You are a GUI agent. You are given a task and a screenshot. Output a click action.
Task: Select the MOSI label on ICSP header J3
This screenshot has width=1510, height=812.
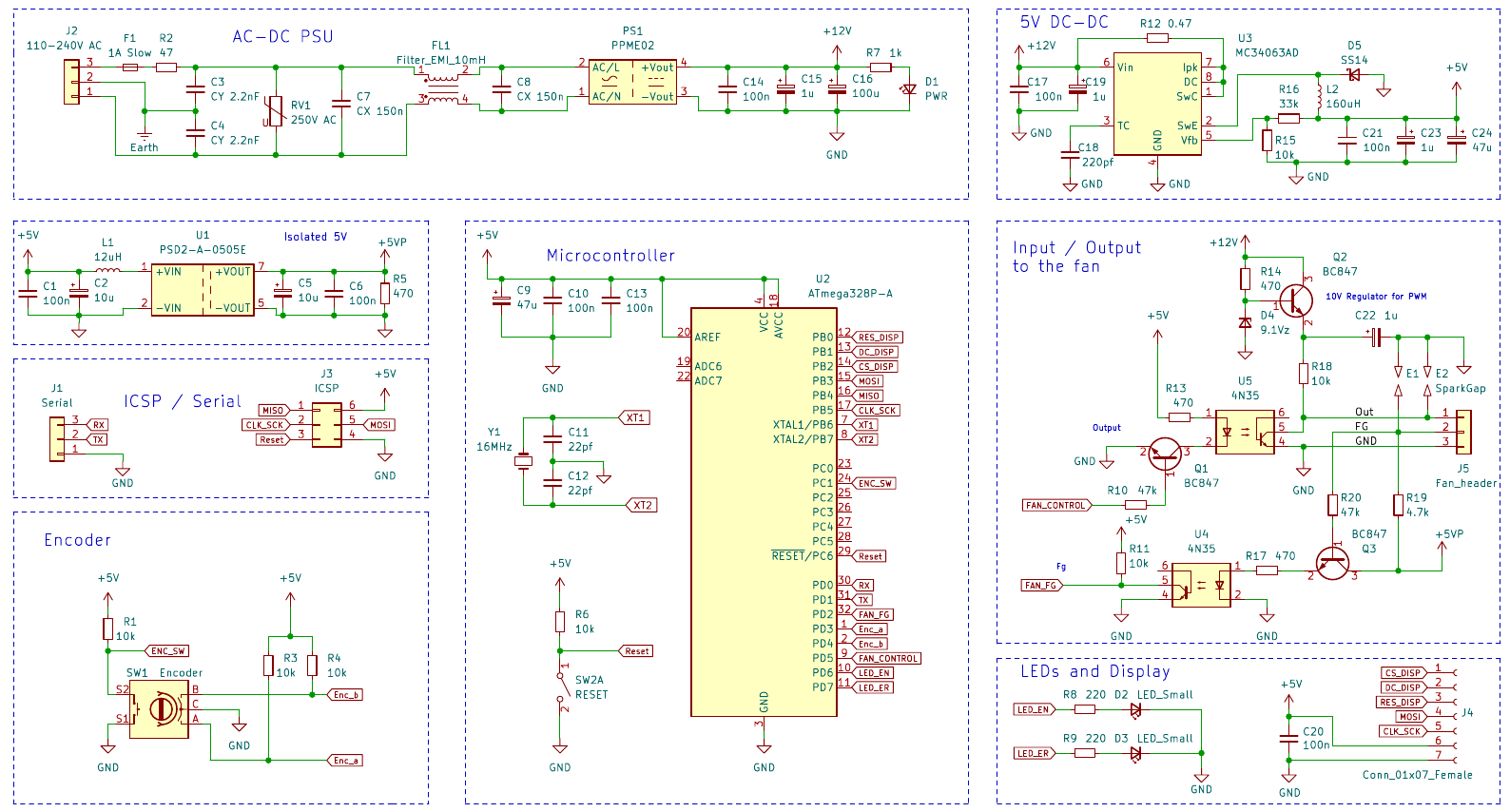pos(379,425)
